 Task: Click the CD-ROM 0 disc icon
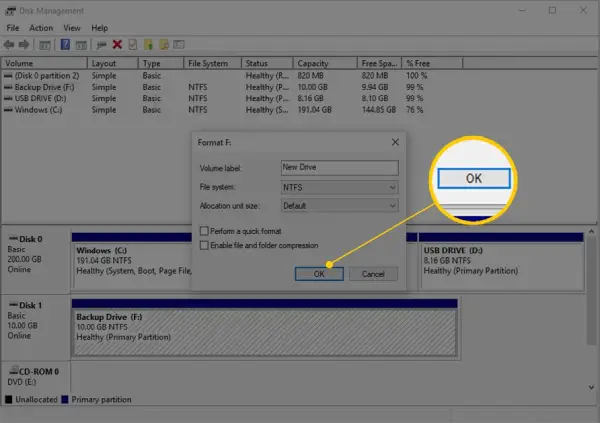tap(14, 370)
